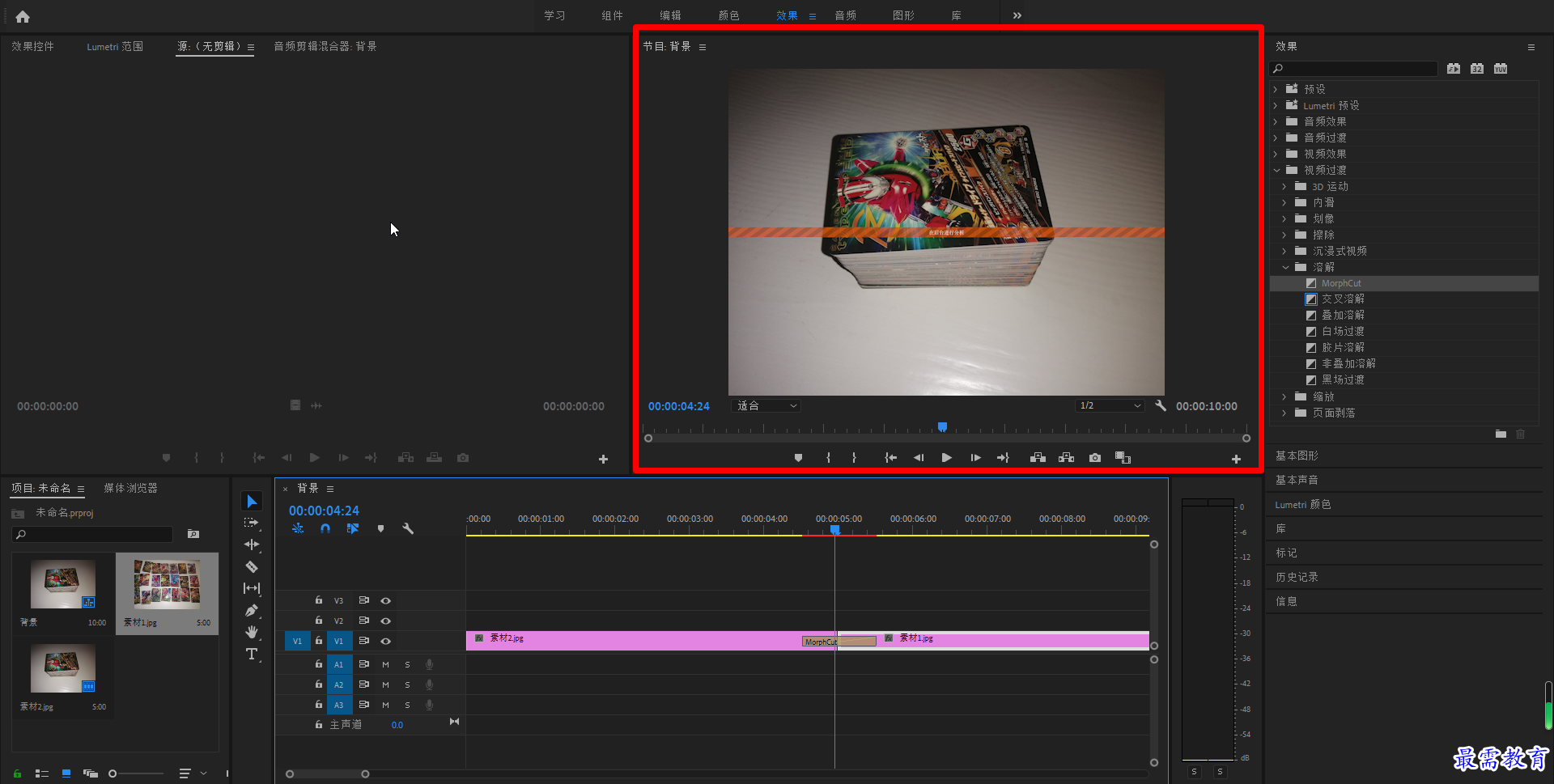The height and width of the screenshot is (784, 1554).
Task: Switch to 学习 workspace
Action: [554, 15]
